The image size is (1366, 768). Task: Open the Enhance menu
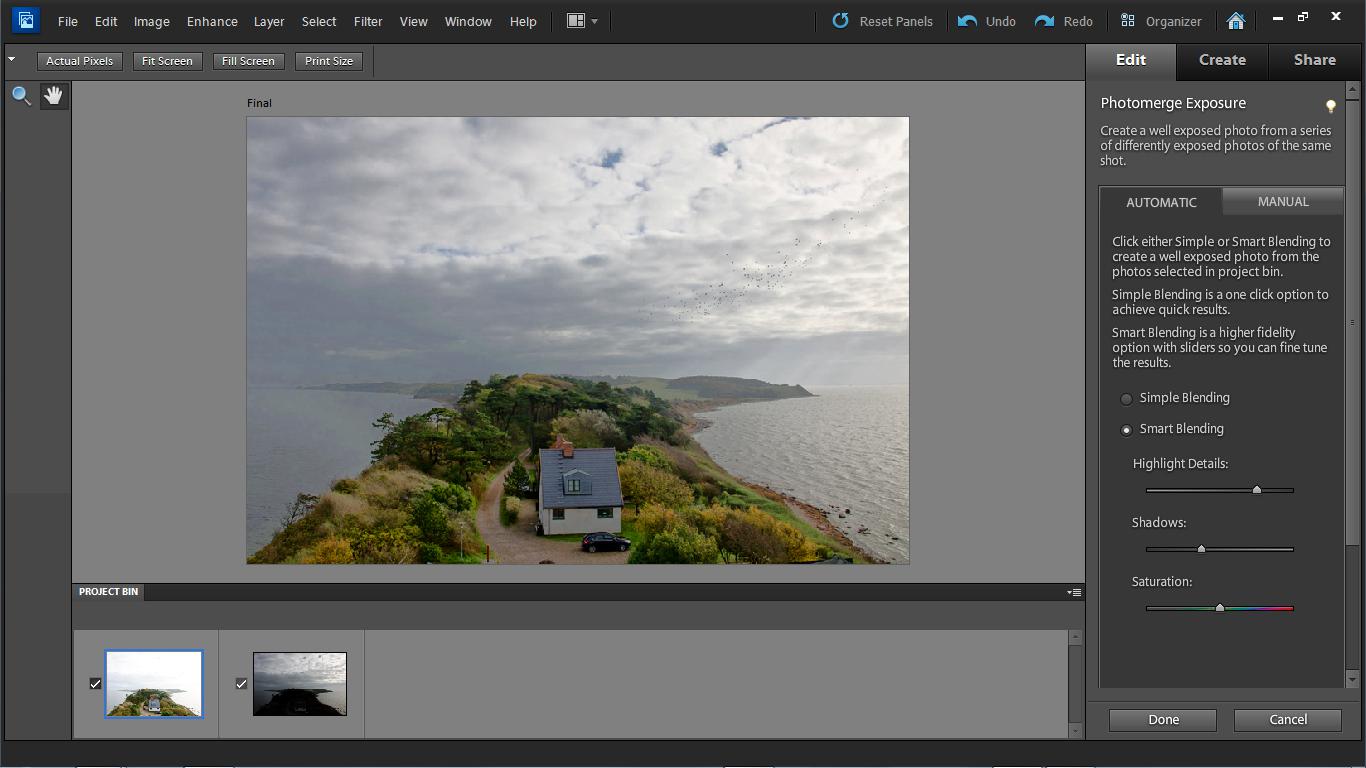212,21
